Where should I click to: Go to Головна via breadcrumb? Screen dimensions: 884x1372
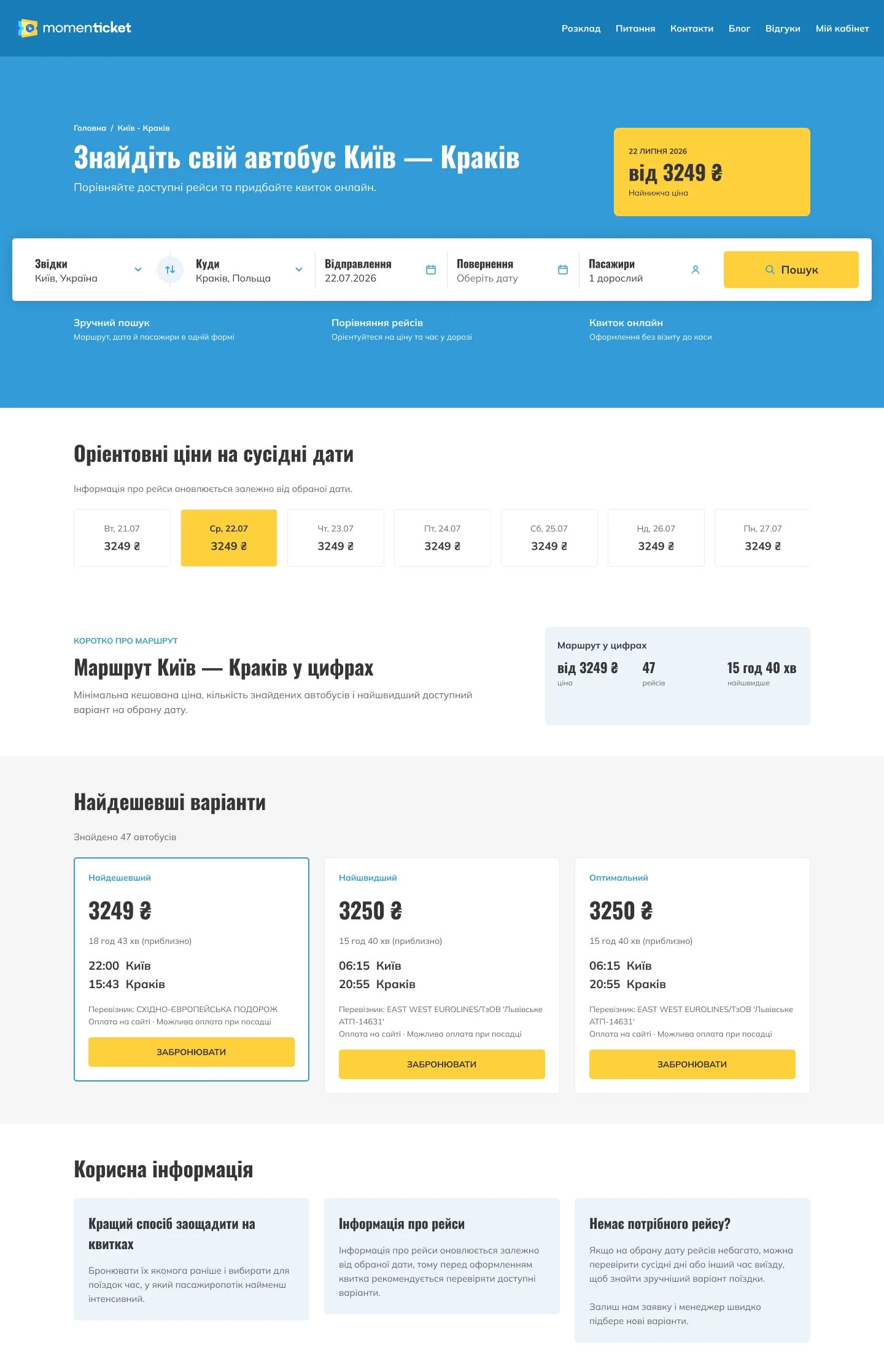click(90, 128)
